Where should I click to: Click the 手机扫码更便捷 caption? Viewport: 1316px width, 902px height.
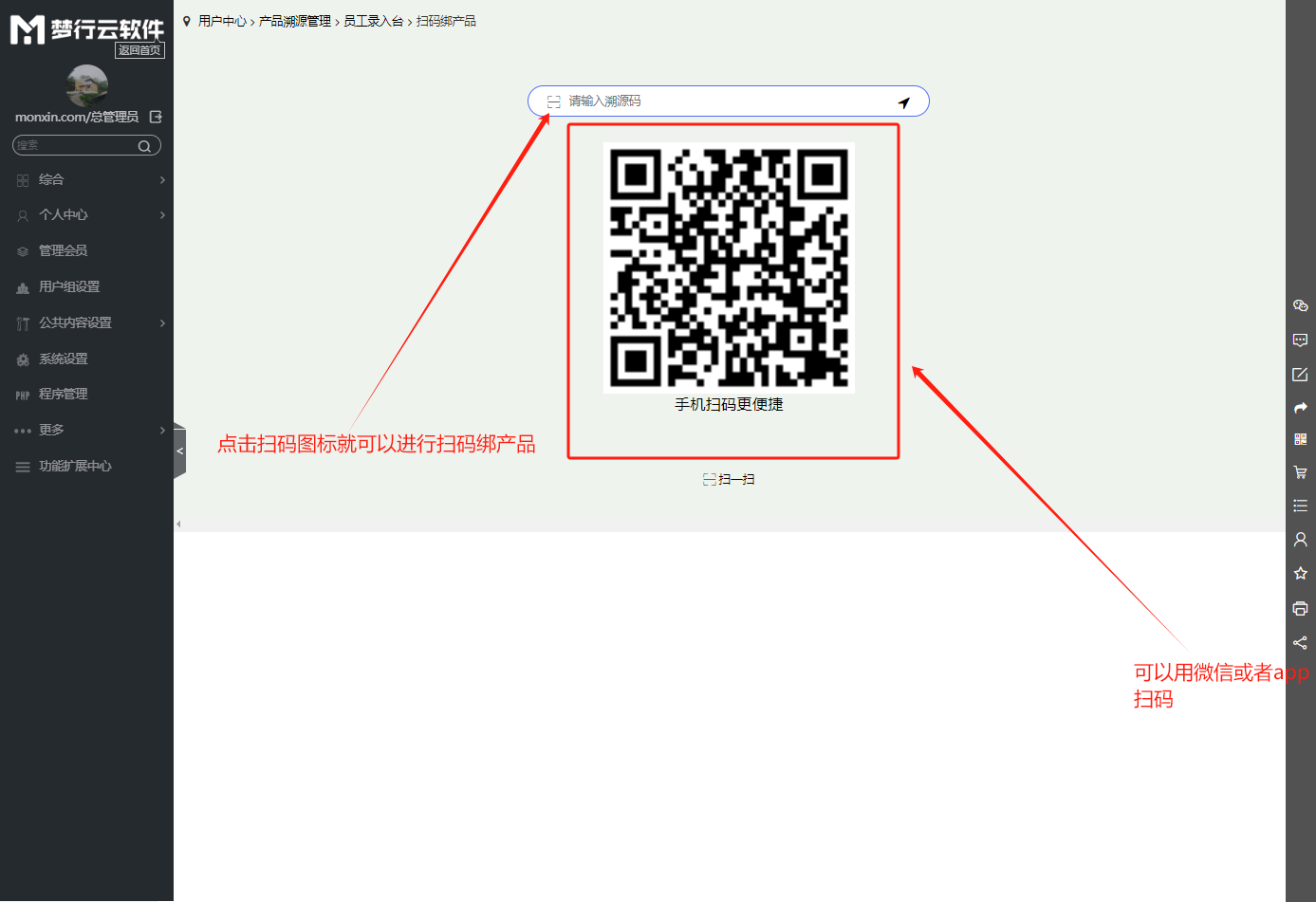coord(729,405)
